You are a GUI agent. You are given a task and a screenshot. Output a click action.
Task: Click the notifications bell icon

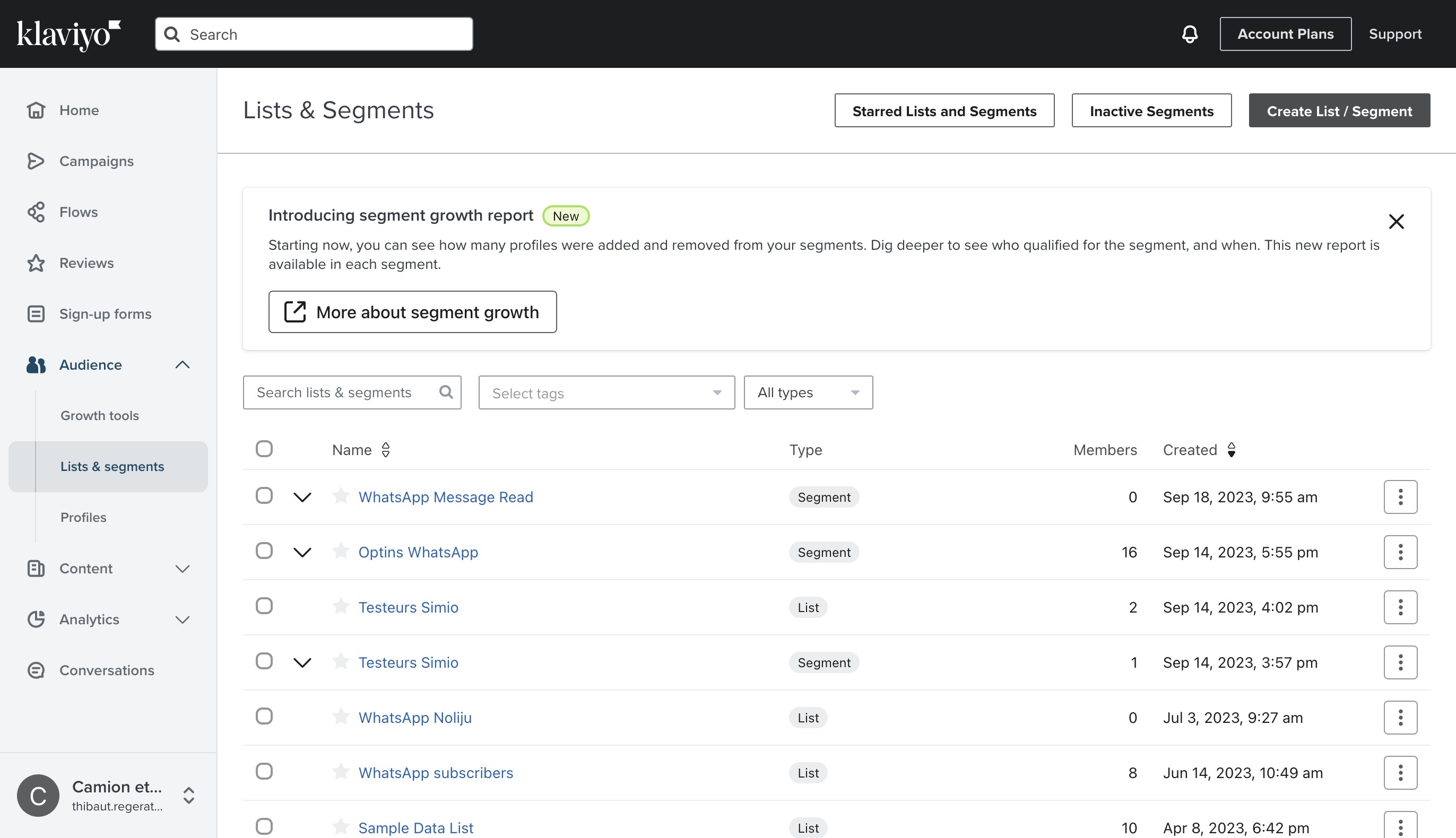(1190, 34)
